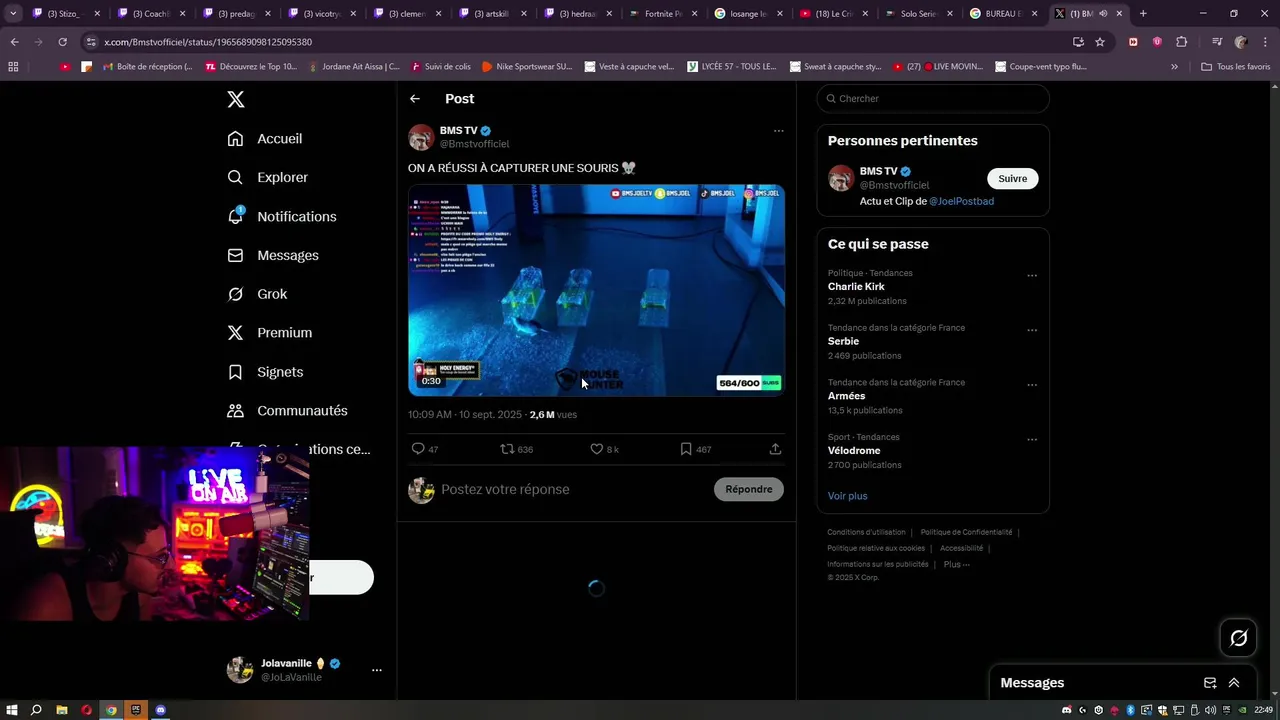Image resolution: width=1280 pixels, height=720 pixels.
Task: Open Jolavanille account options menu
Action: tap(377, 670)
